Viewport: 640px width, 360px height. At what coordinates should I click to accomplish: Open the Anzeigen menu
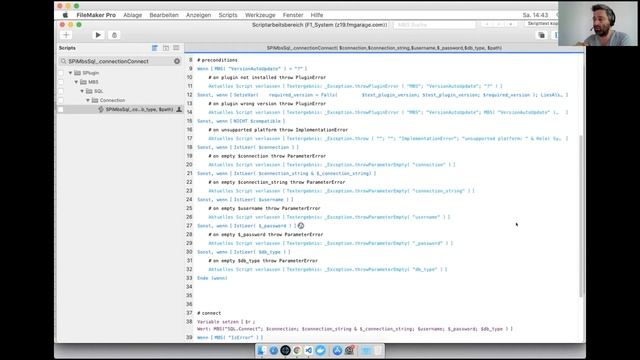click(x=198, y=15)
